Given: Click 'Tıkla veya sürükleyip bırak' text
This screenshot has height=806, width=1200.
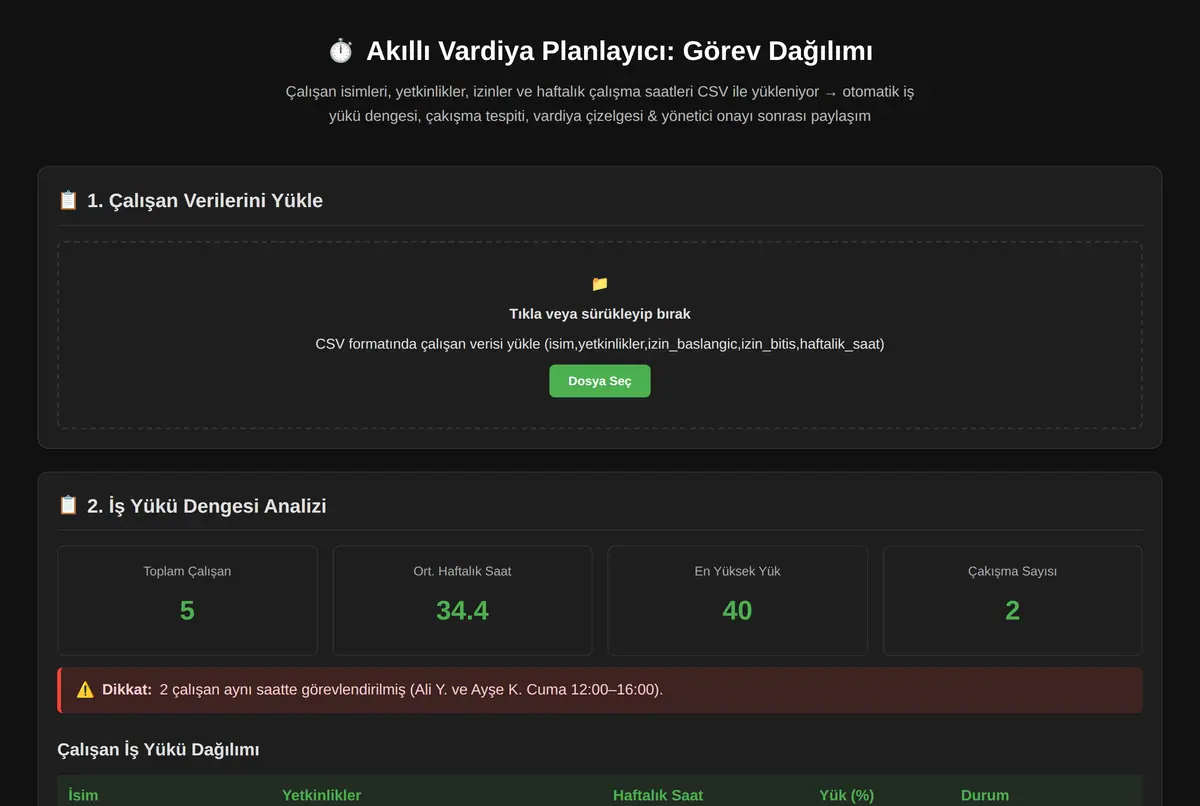Looking at the screenshot, I should click(x=600, y=314).
